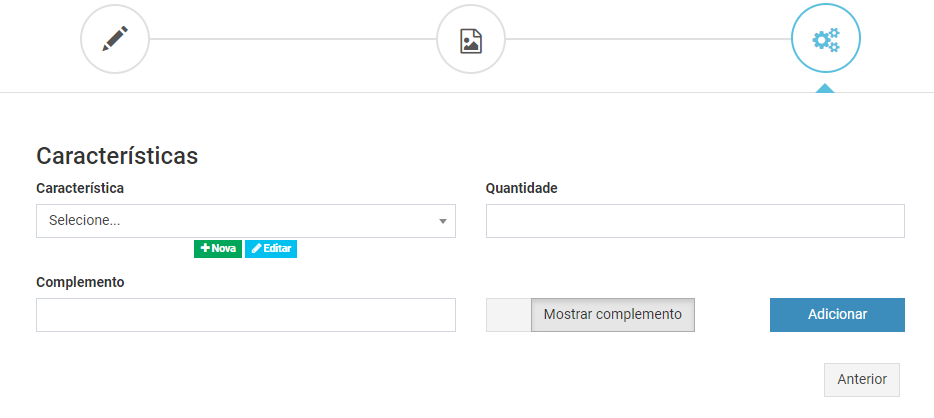Focus the Complemento text field
The width and height of the screenshot is (934, 418).
pyautogui.click(x=246, y=315)
